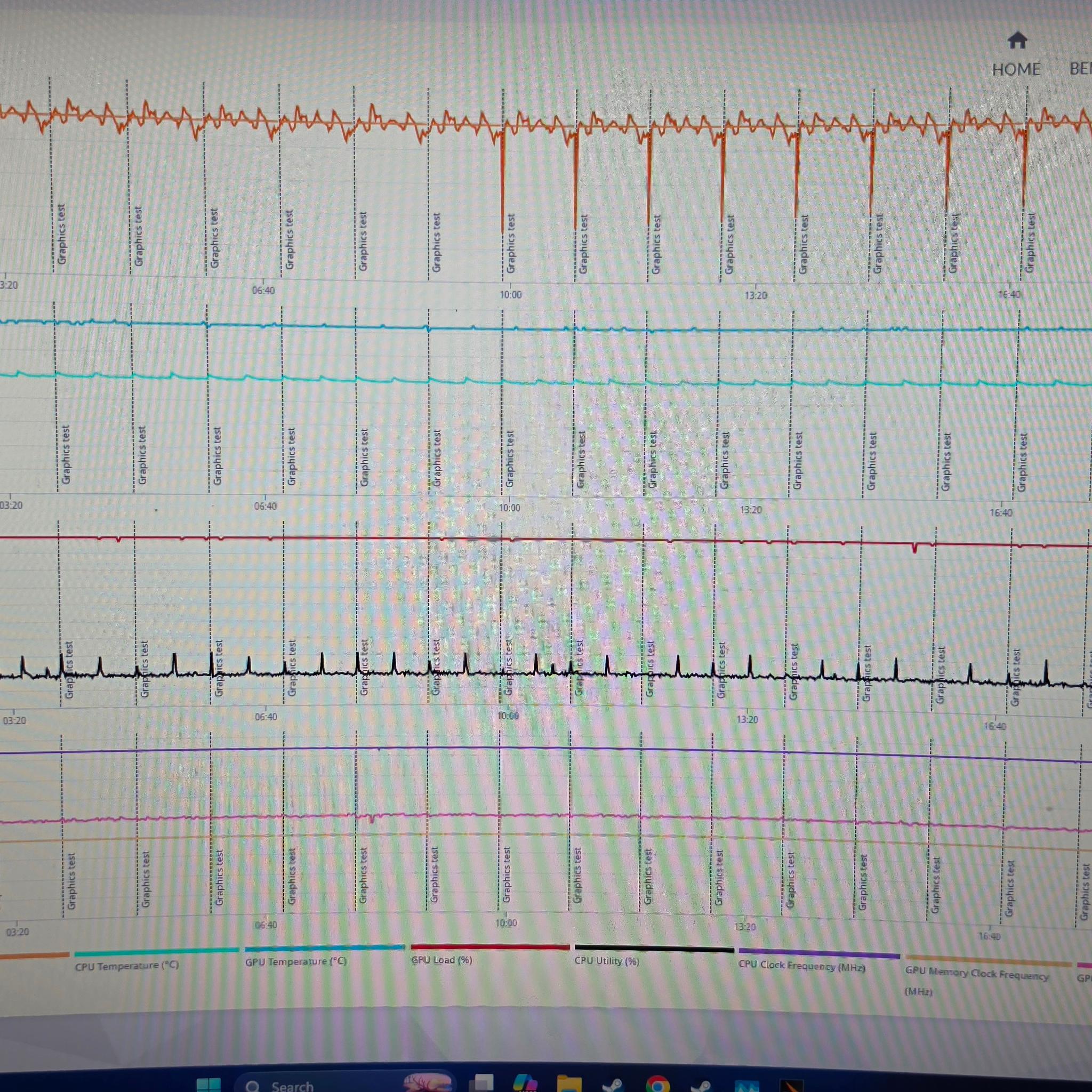1092x1092 pixels.
Task: Click the house-shaped HOME icon
Action: point(1017,40)
